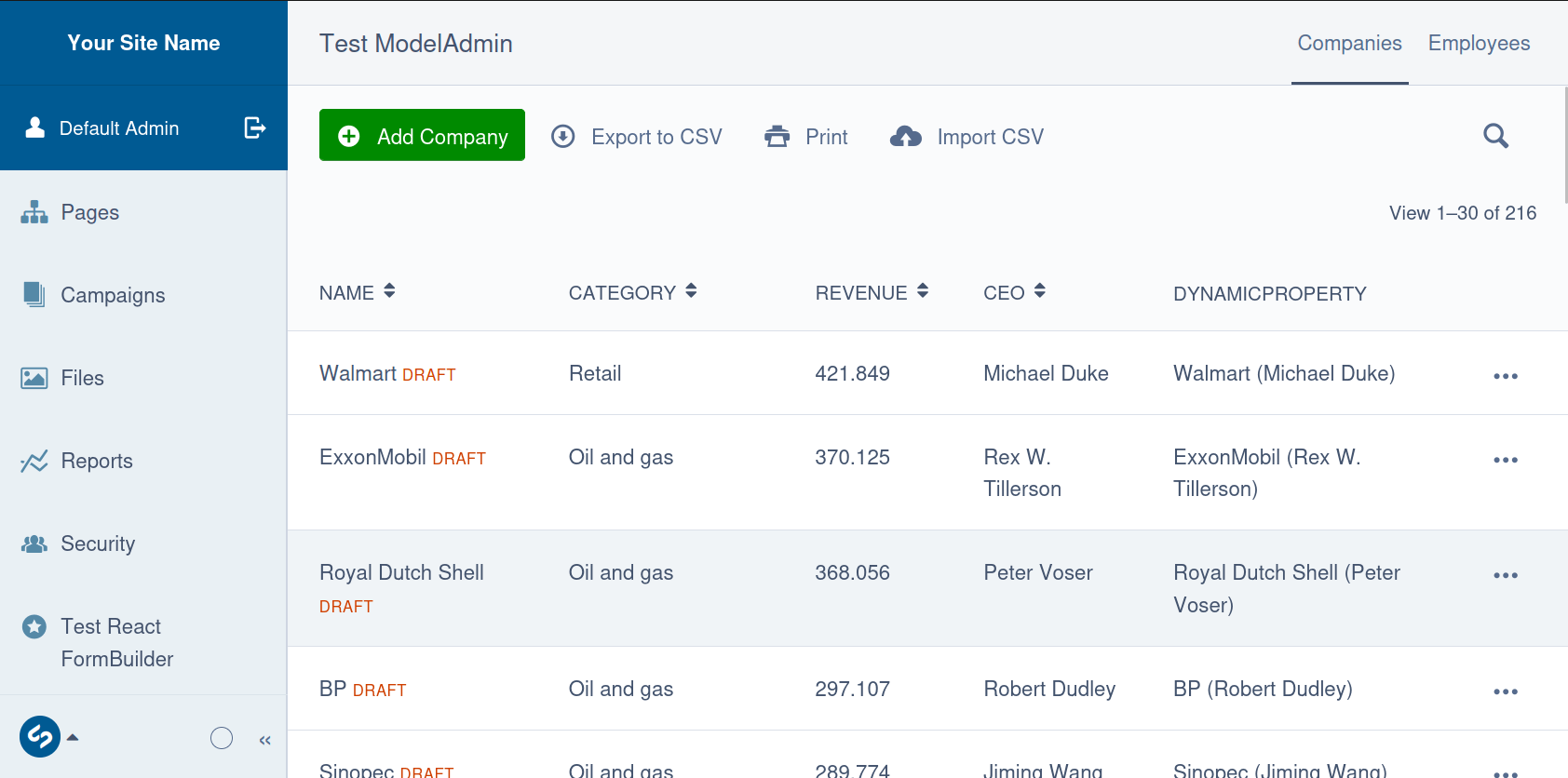Switch to the Employees tab
The width and height of the screenshot is (1568, 778).
1479,43
